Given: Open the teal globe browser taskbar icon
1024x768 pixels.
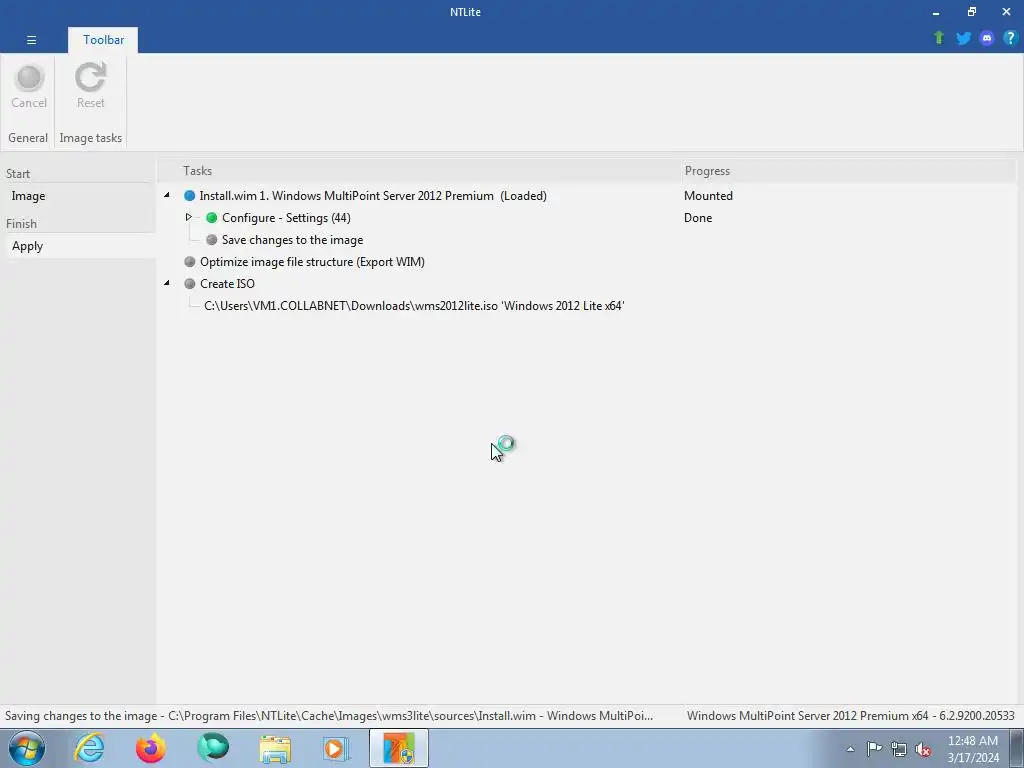Looking at the screenshot, I should click(213, 748).
